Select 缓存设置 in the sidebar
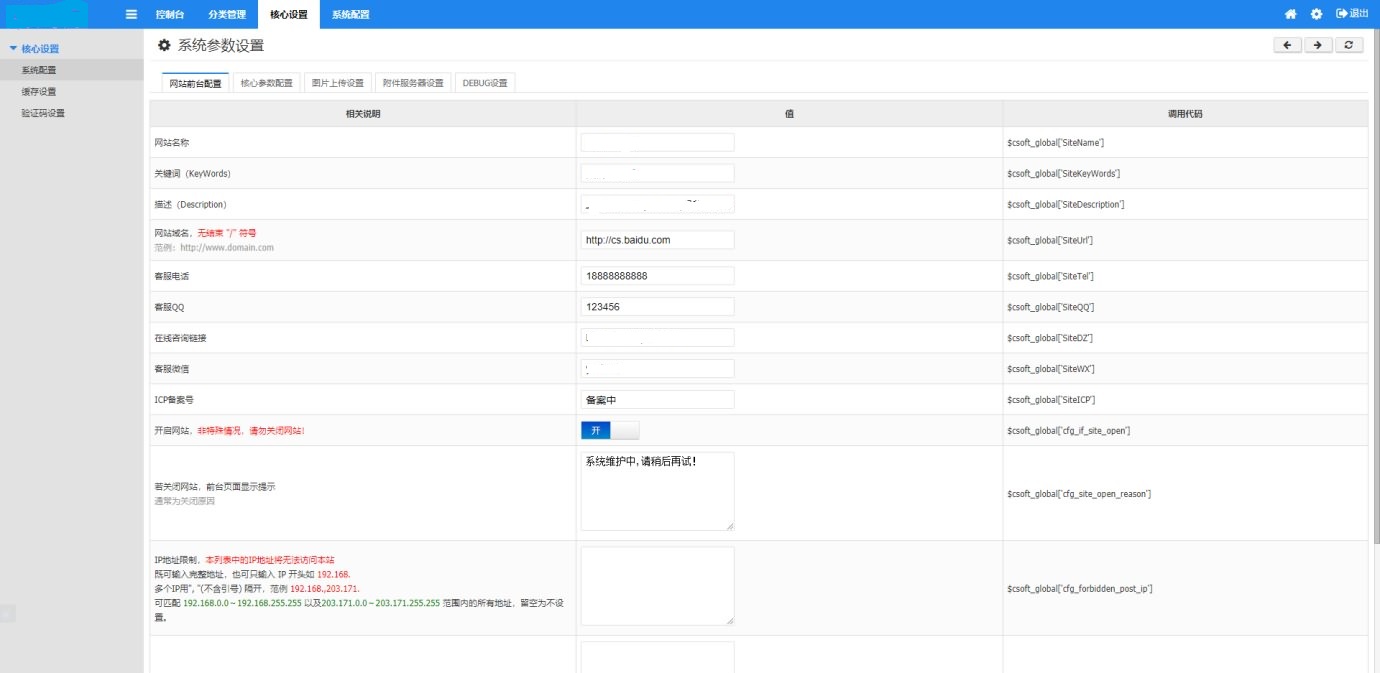This screenshot has width=1380, height=673. point(39,91)
